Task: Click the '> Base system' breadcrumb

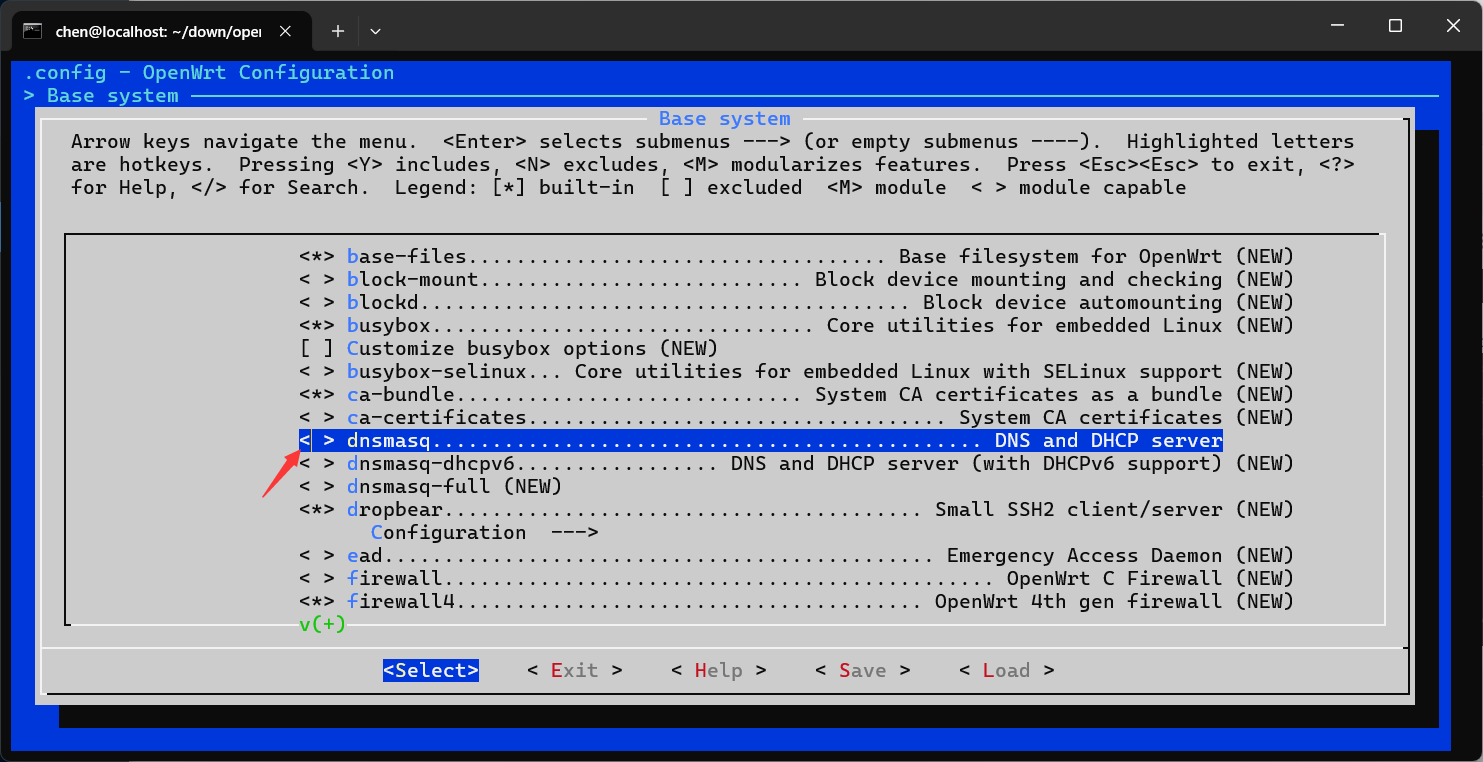Action: [x=101, y=96]
